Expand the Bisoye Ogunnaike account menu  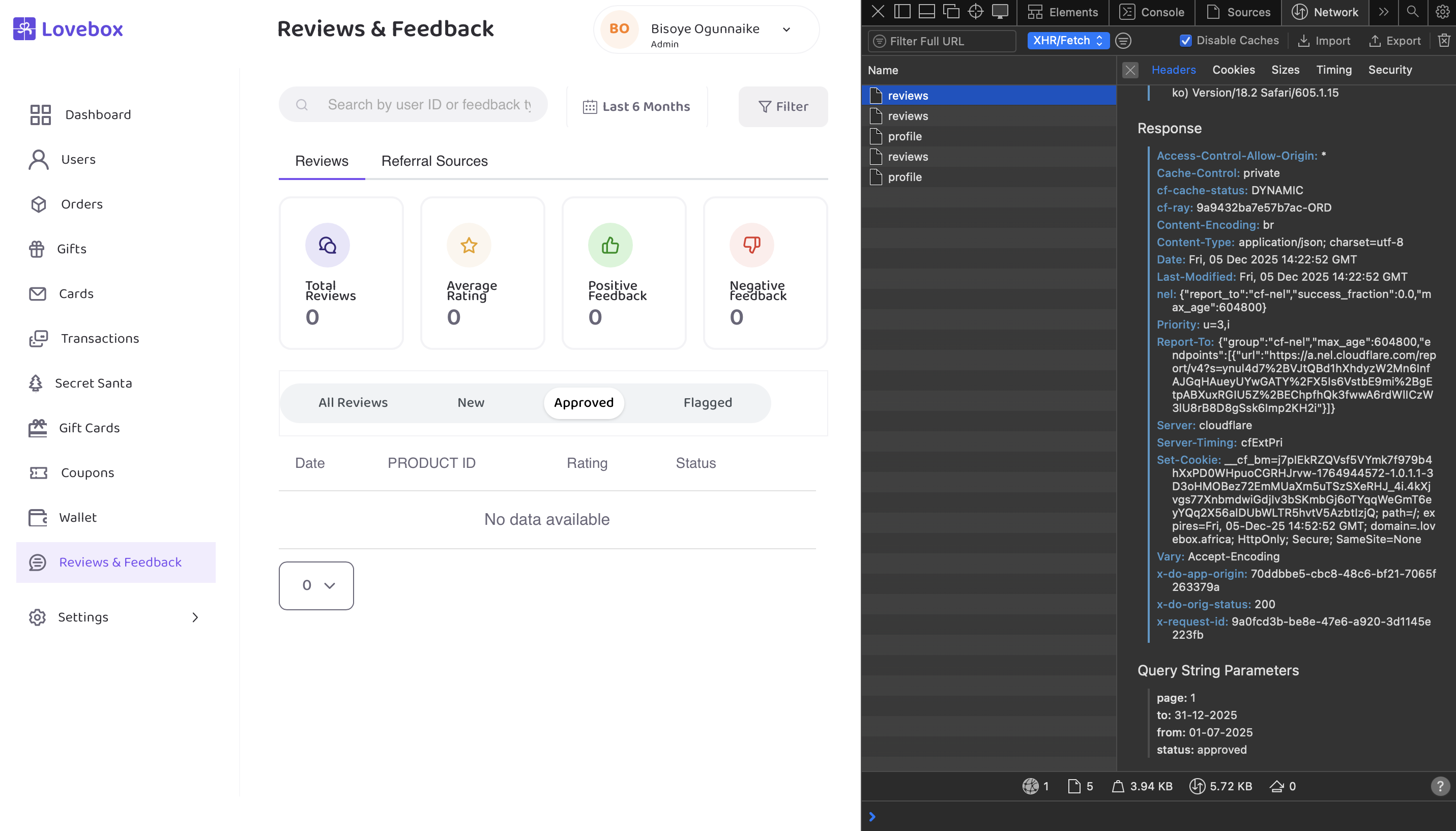pos(786,29)
